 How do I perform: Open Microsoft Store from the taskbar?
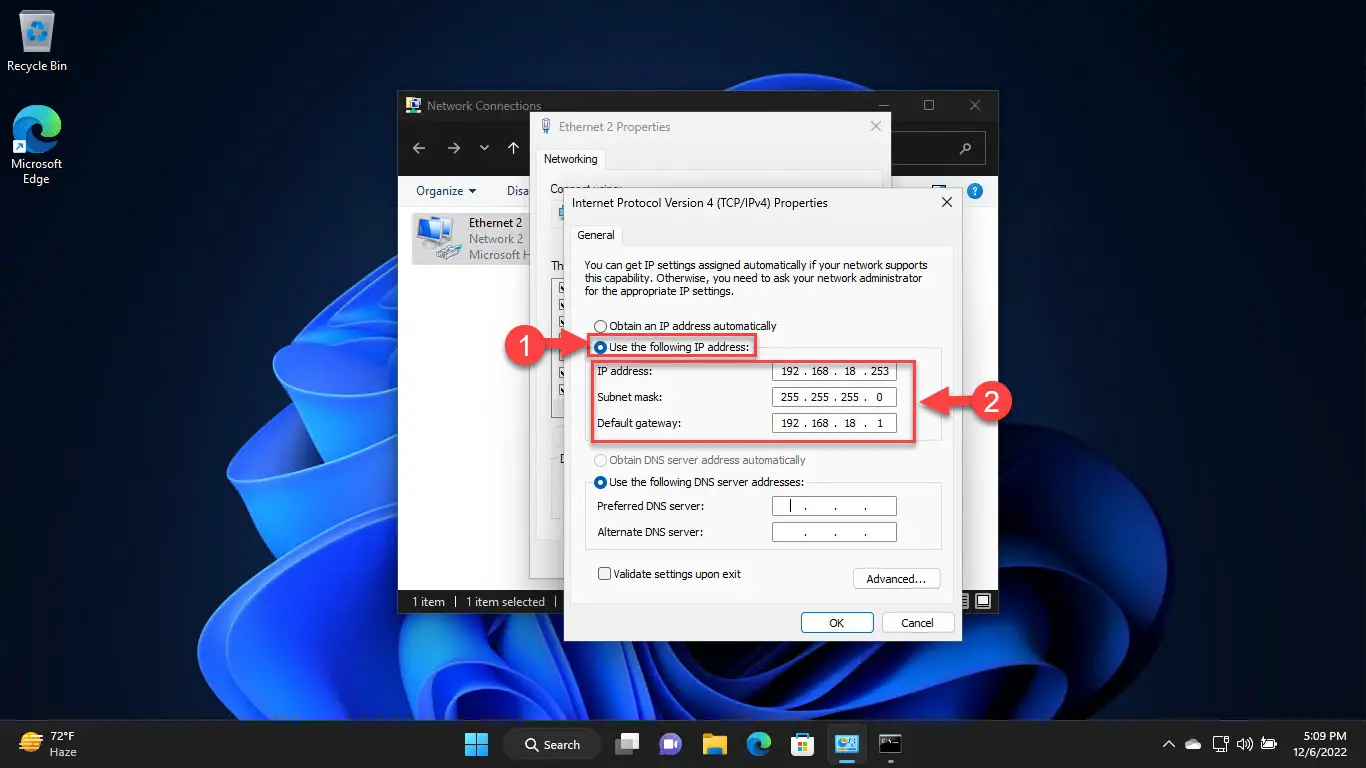coord(802,744)
